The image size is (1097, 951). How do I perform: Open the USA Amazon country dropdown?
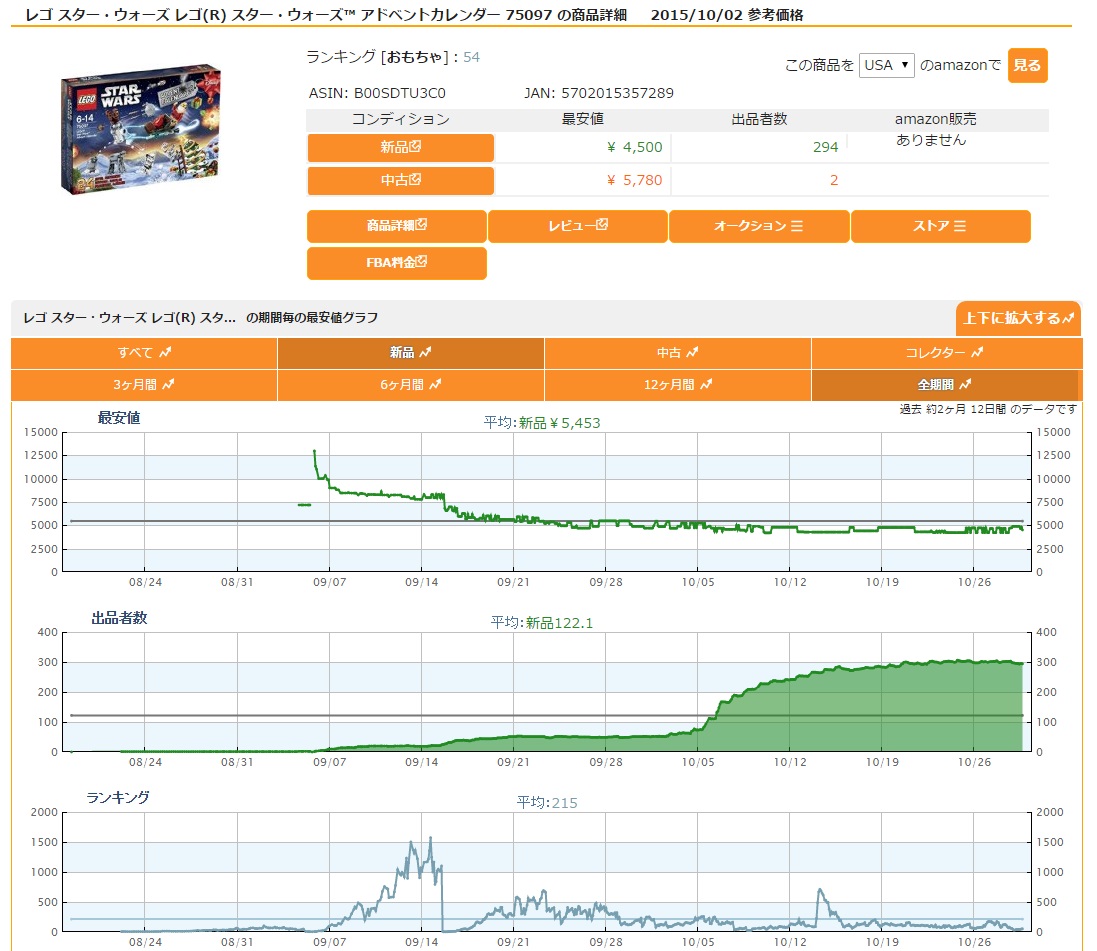pyautogui.click(x=886, y=65)
